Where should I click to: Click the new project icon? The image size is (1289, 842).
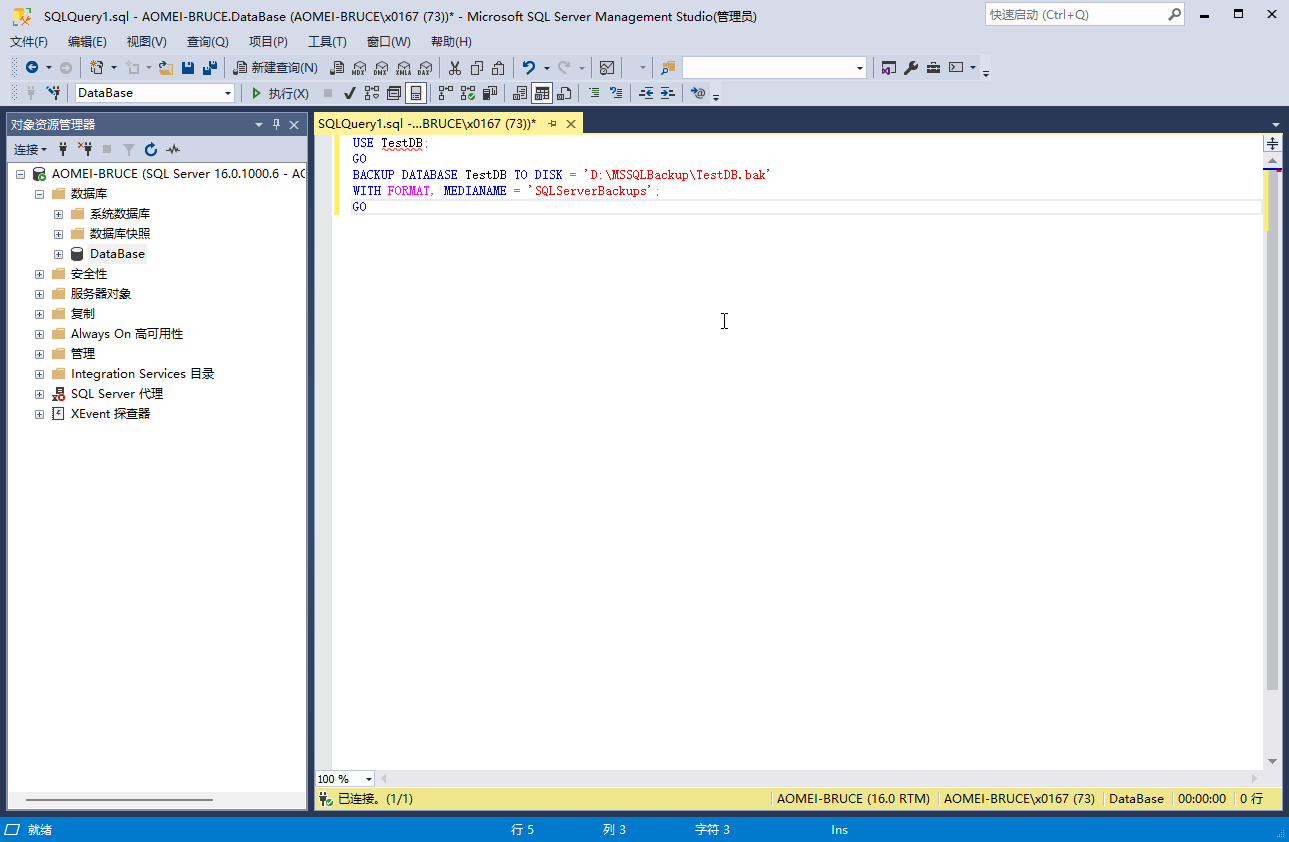(x=96, y=67)
